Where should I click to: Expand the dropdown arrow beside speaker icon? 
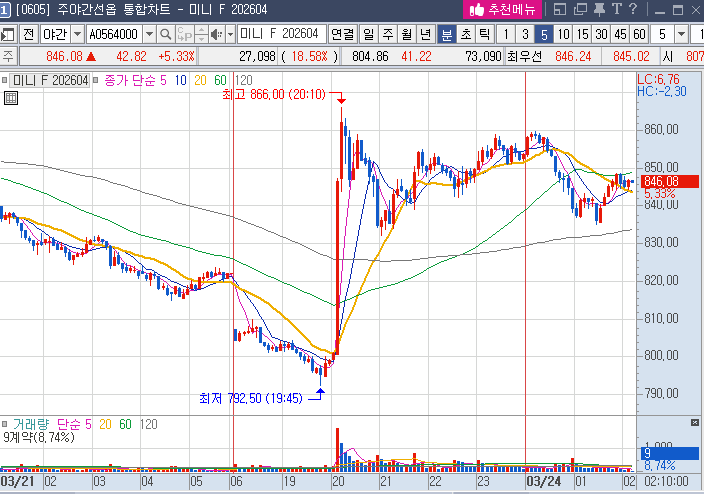coord(230,34)
